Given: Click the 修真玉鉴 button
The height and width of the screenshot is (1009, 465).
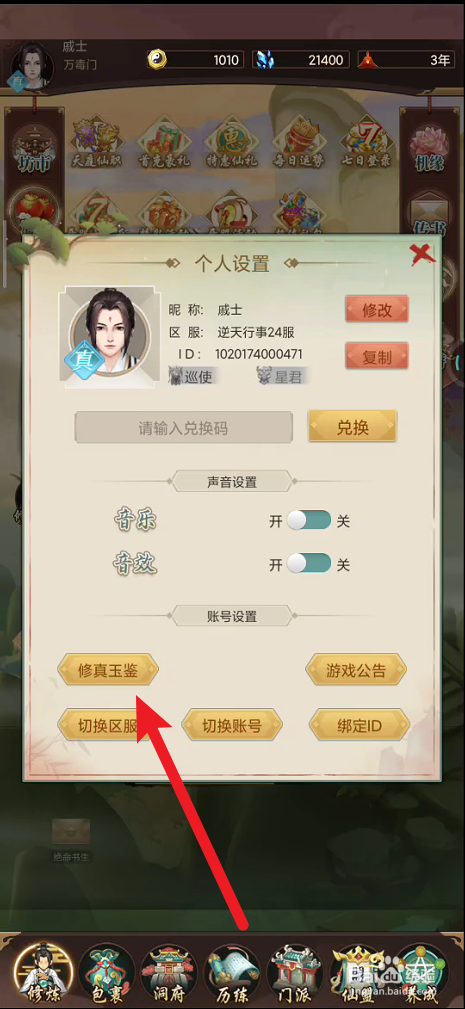Looking at the screenshot, I should point(108,671).
